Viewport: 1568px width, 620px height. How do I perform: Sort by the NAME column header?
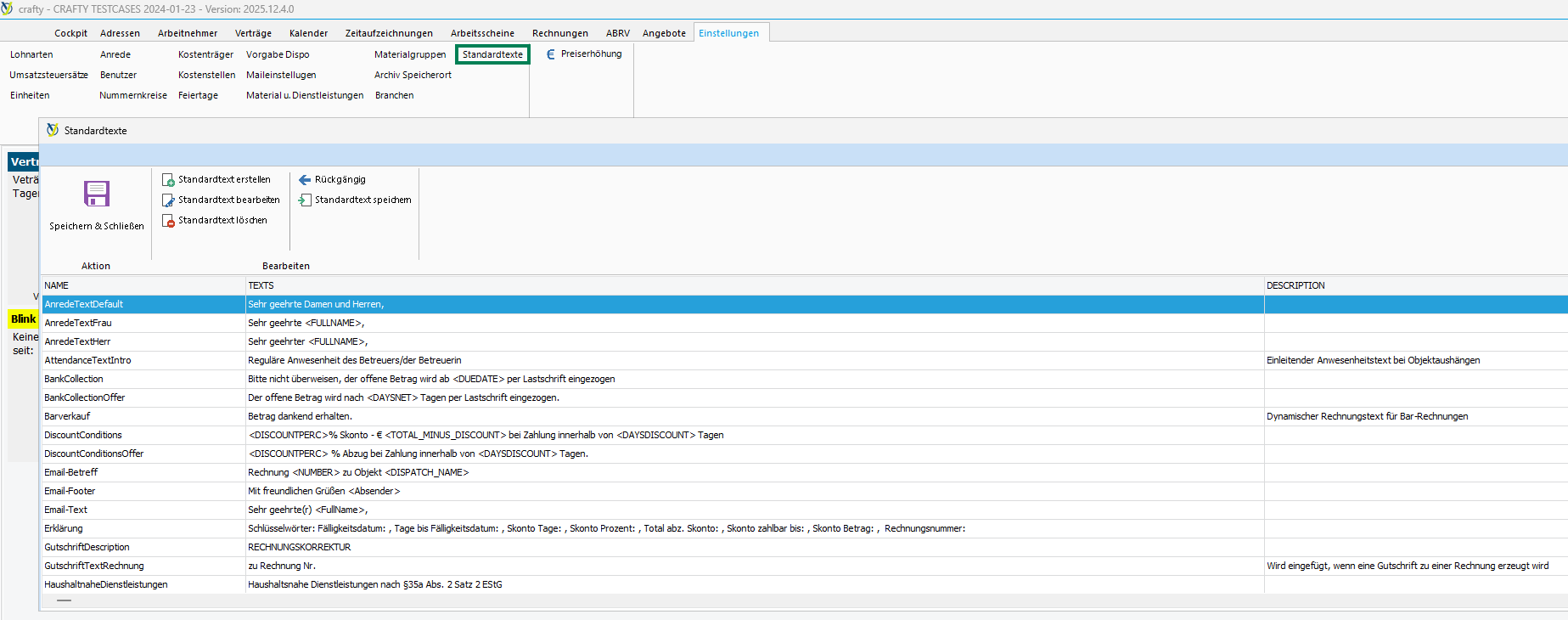click(57, 285)
